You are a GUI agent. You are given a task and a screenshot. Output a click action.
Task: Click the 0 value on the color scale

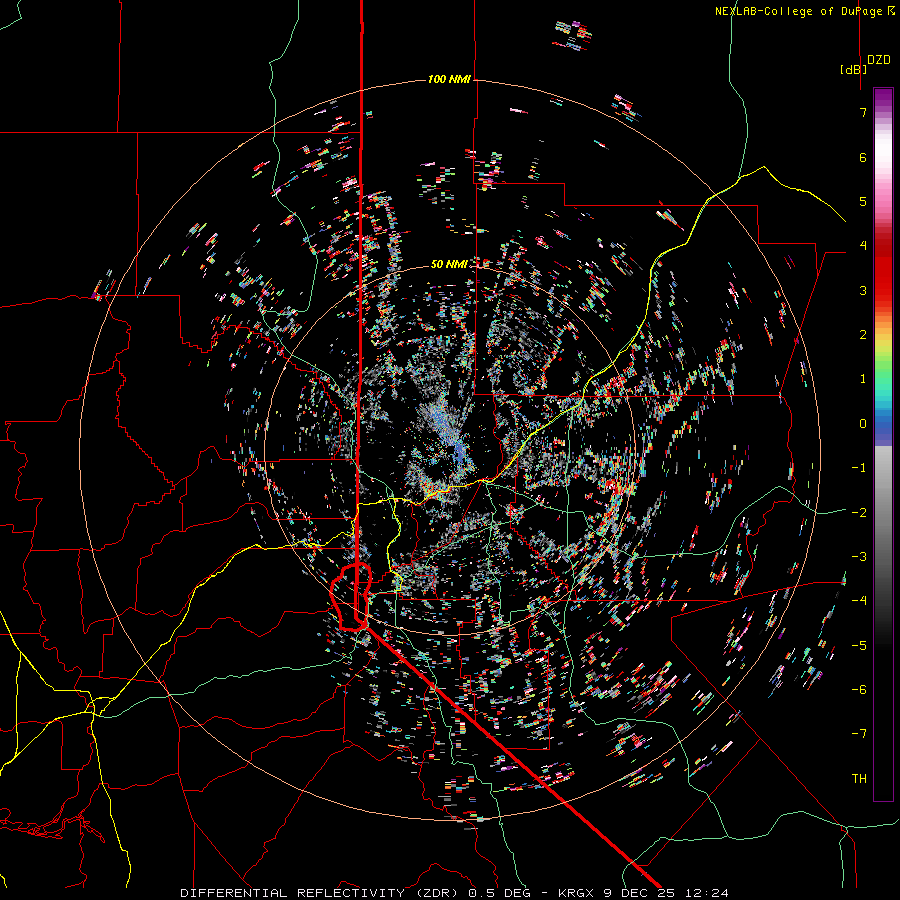[x=863, y=424]
